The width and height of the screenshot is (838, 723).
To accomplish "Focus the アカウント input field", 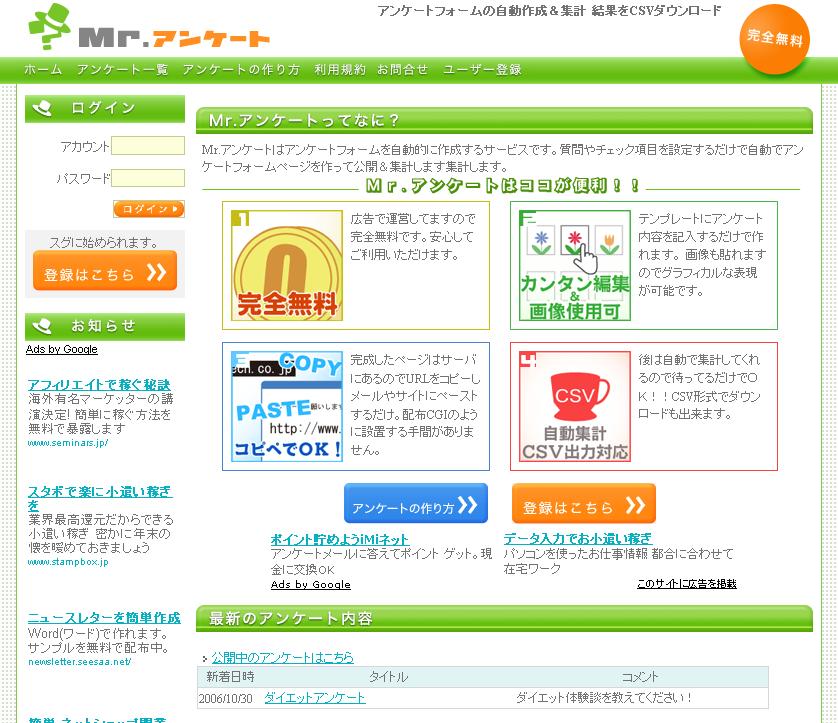I will [148, 145].
